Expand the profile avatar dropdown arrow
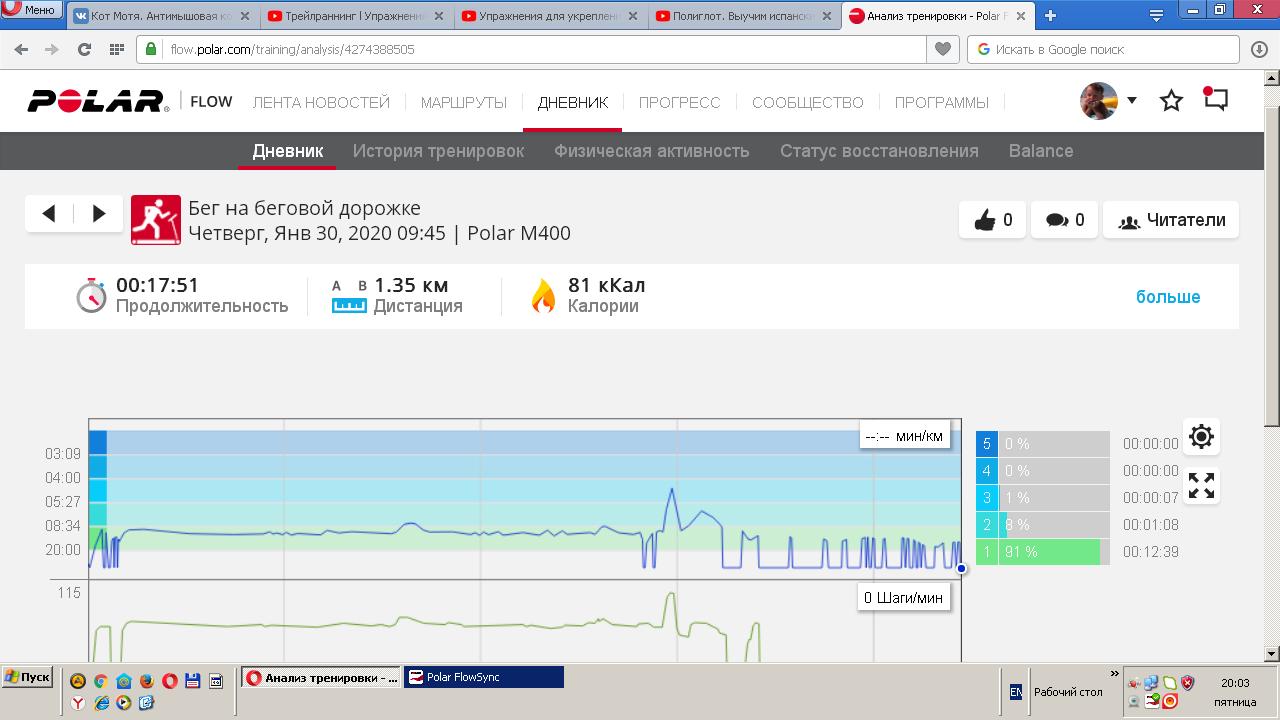The height and width of the screenshot is (720, 1280). click(1132, 100)
